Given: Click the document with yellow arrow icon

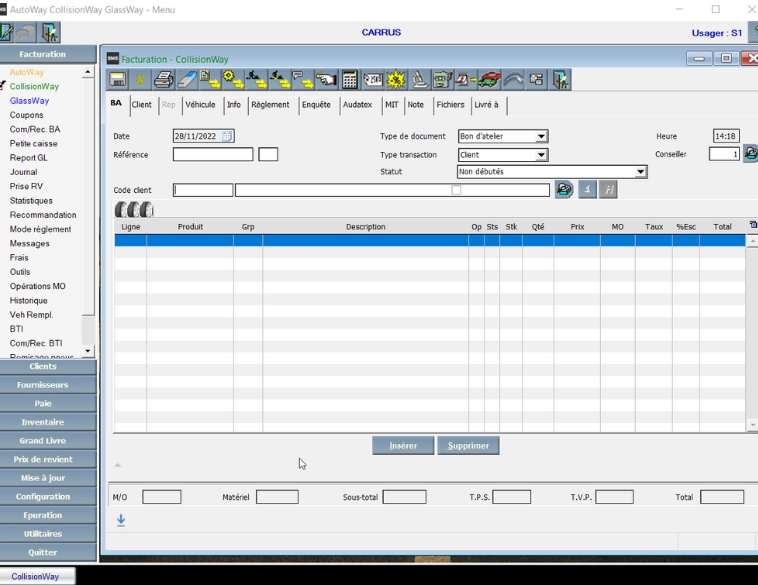Looking at the screenshot, I should 210,79.
